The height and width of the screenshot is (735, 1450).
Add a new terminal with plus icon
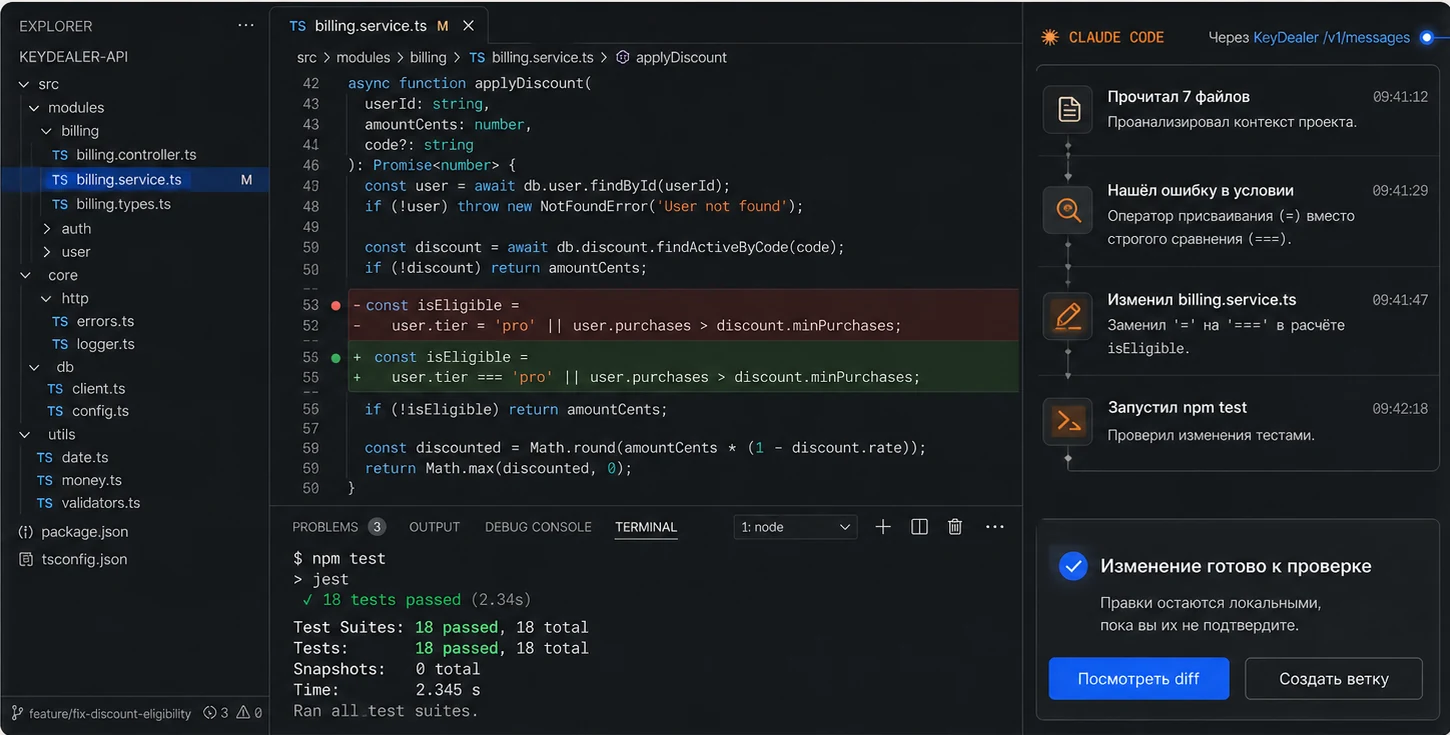[x=883, y=527]
